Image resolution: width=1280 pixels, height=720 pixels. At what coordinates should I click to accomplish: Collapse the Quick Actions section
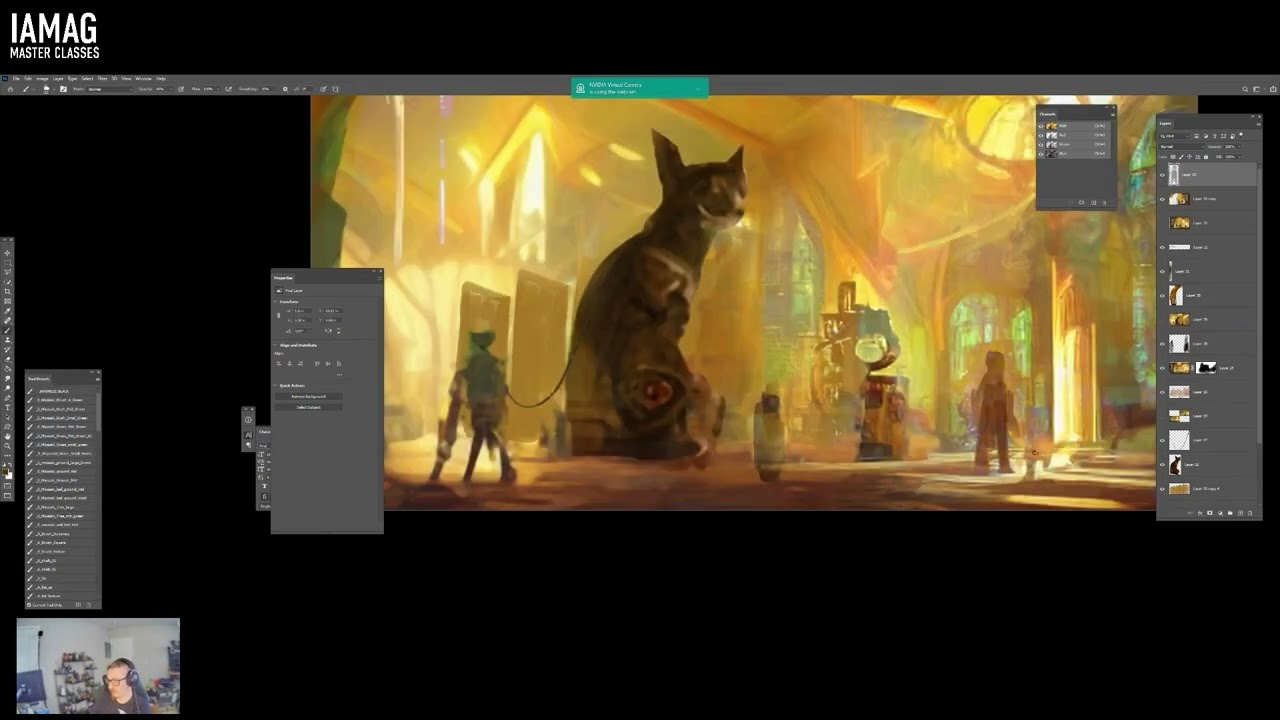click(275, 386)
